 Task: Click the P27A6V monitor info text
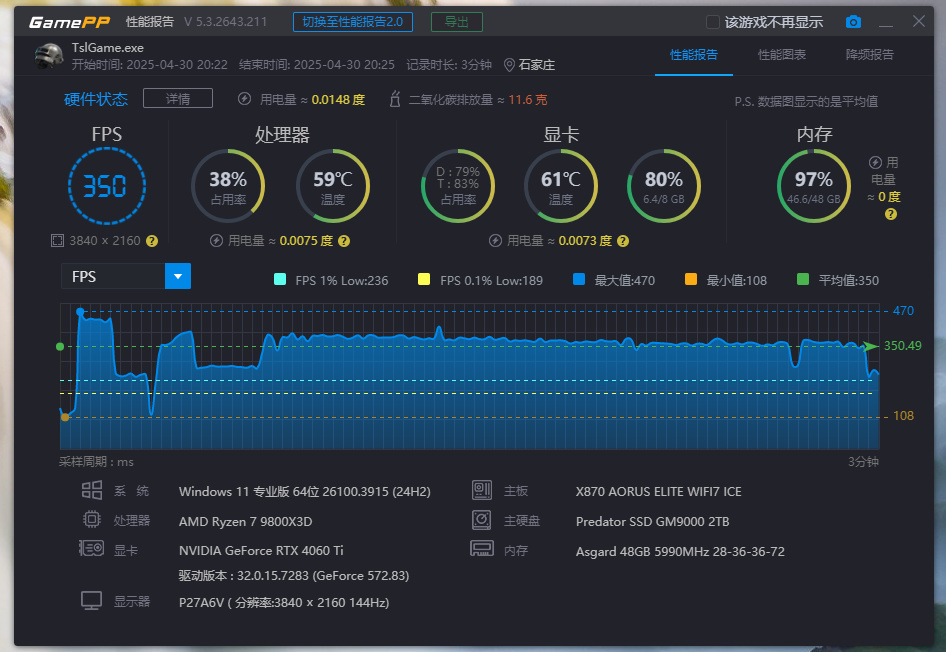pos(284,603)
